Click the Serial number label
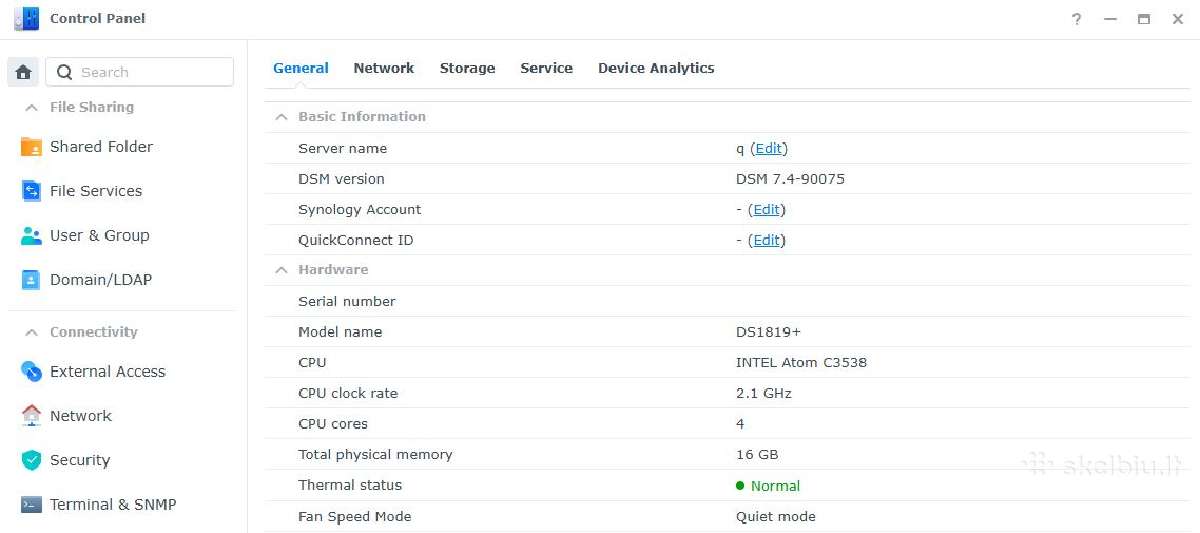This screenshot has width=1200, height=533. pos(347,301)
